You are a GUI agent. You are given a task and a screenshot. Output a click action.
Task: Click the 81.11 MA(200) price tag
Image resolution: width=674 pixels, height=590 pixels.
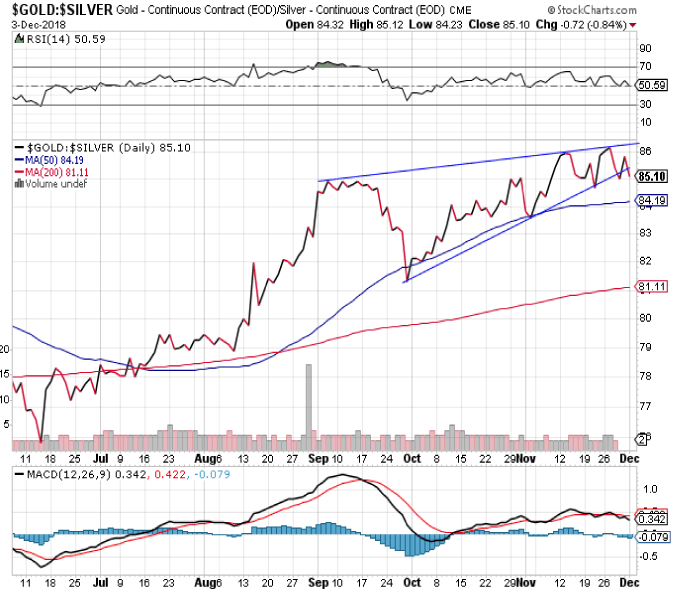pos(652,287)
